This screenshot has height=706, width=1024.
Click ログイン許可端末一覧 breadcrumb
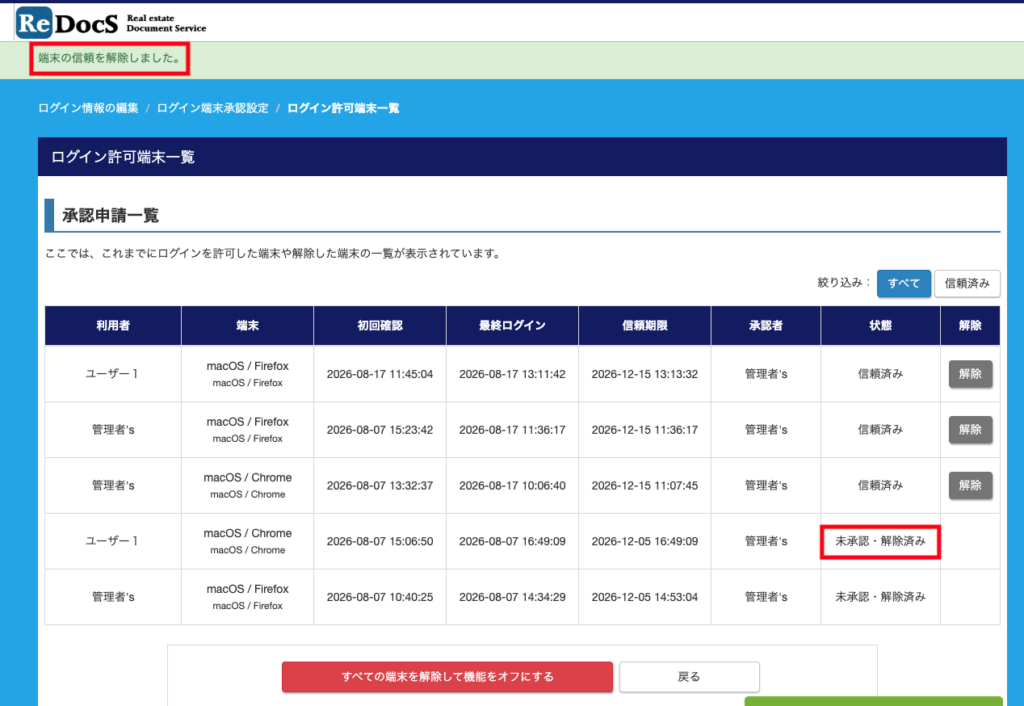coord(344,108)
